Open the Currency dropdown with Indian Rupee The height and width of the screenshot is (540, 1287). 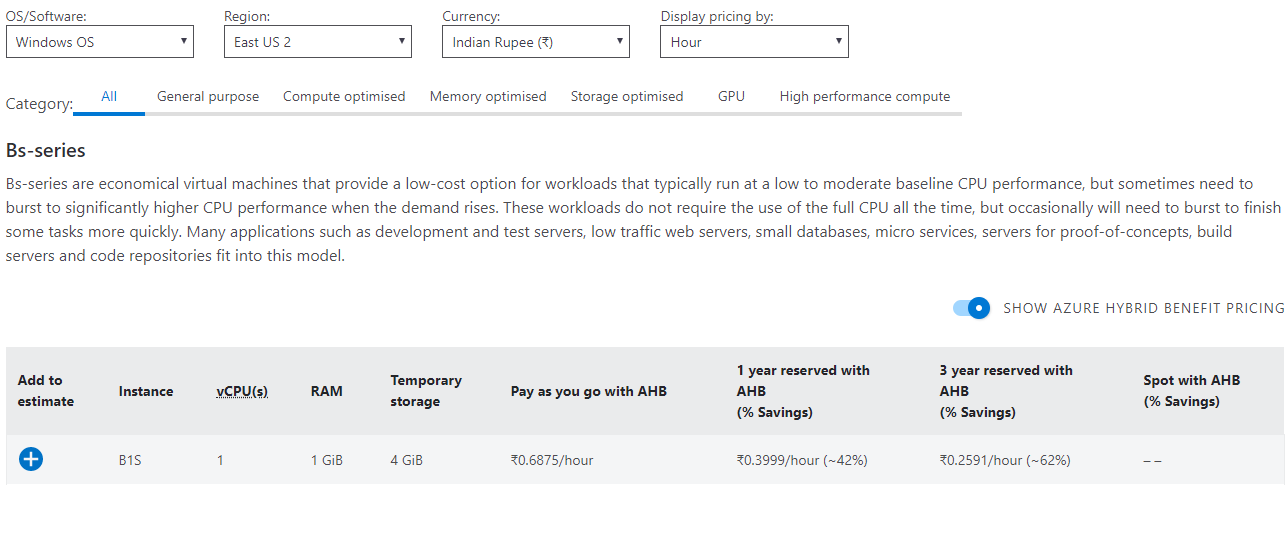[536, 42]
